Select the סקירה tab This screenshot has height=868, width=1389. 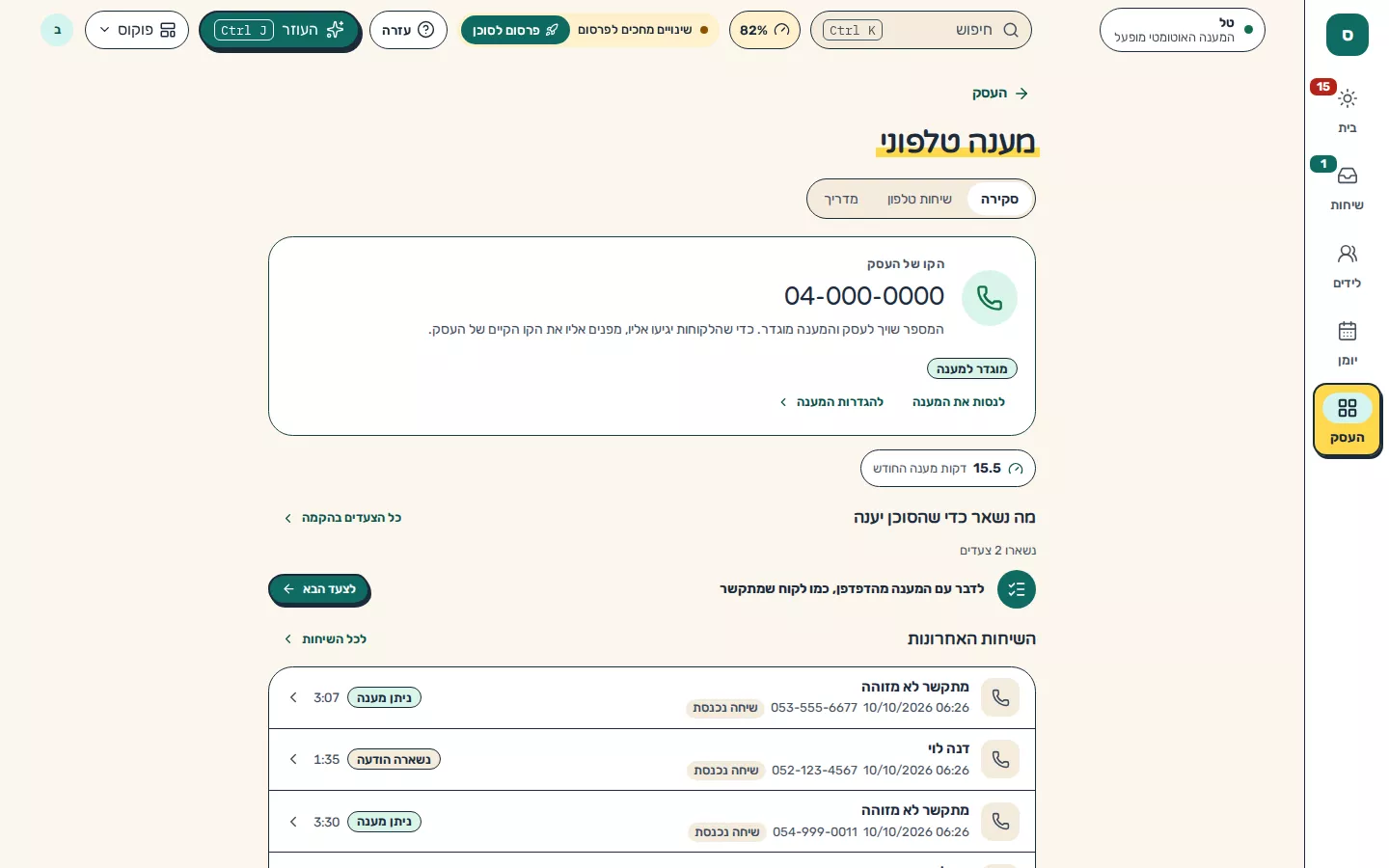(999, 199)
